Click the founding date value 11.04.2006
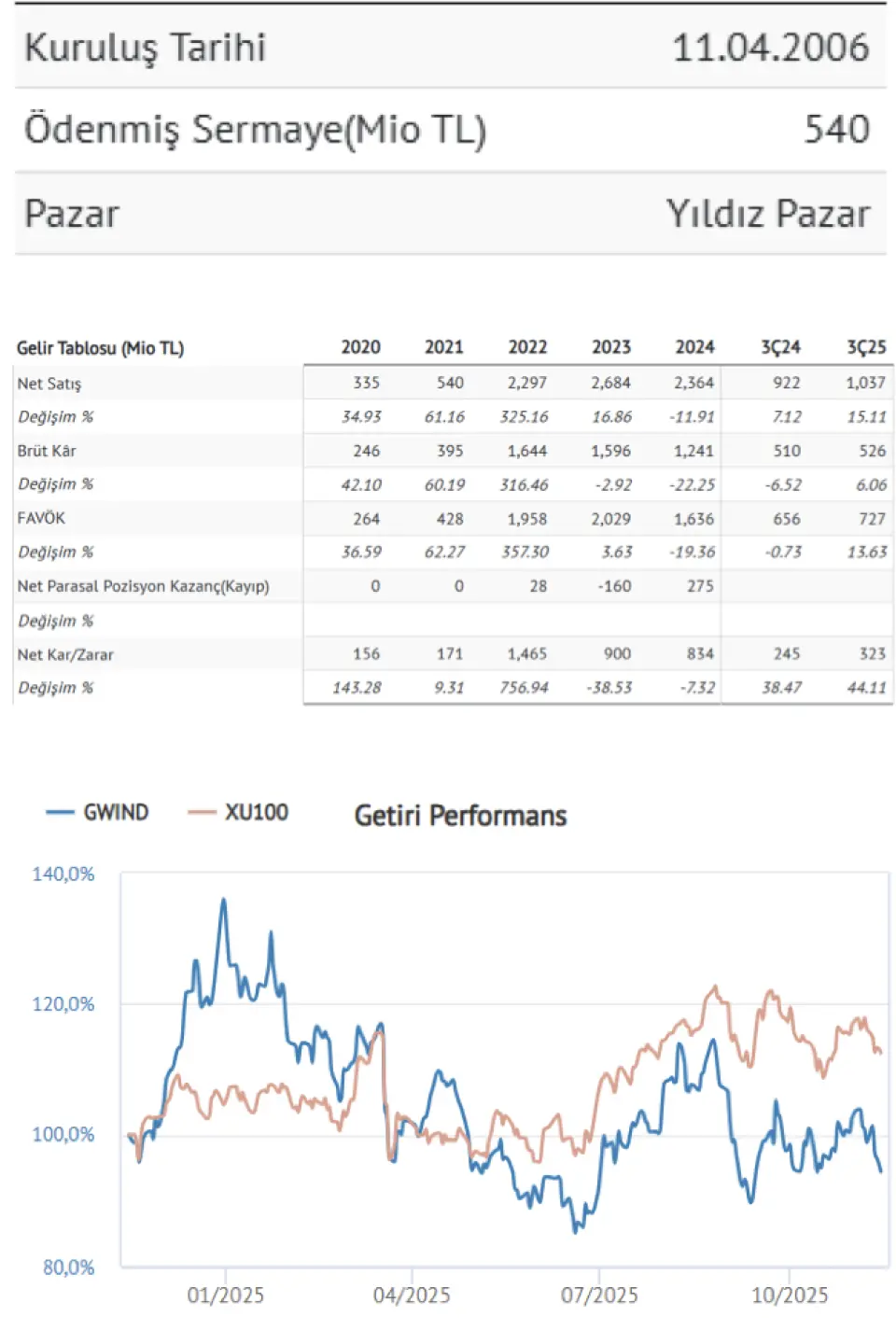 770,48
